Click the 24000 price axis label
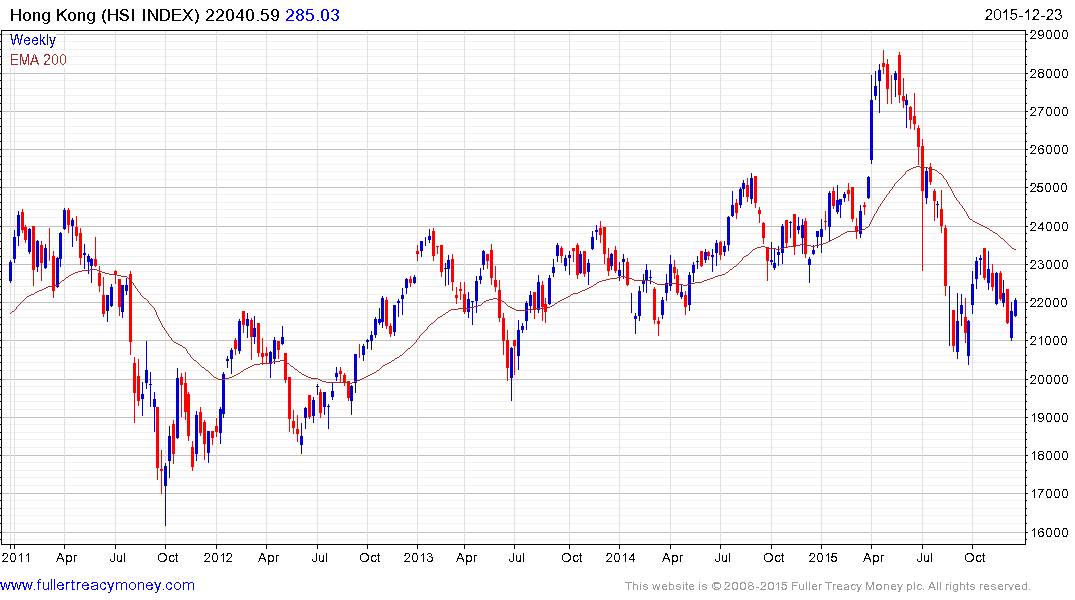The height and width of the screenshot is (600, 1075). click(1049, 226)
